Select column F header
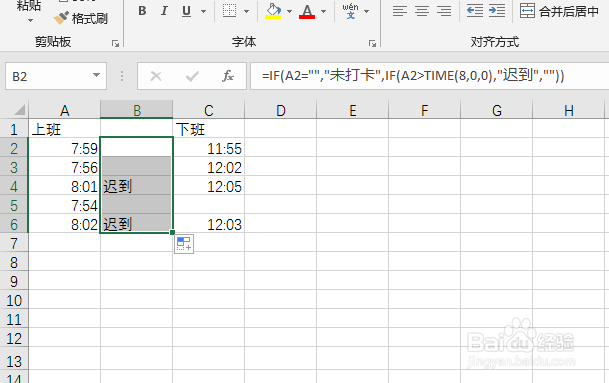 424,110
